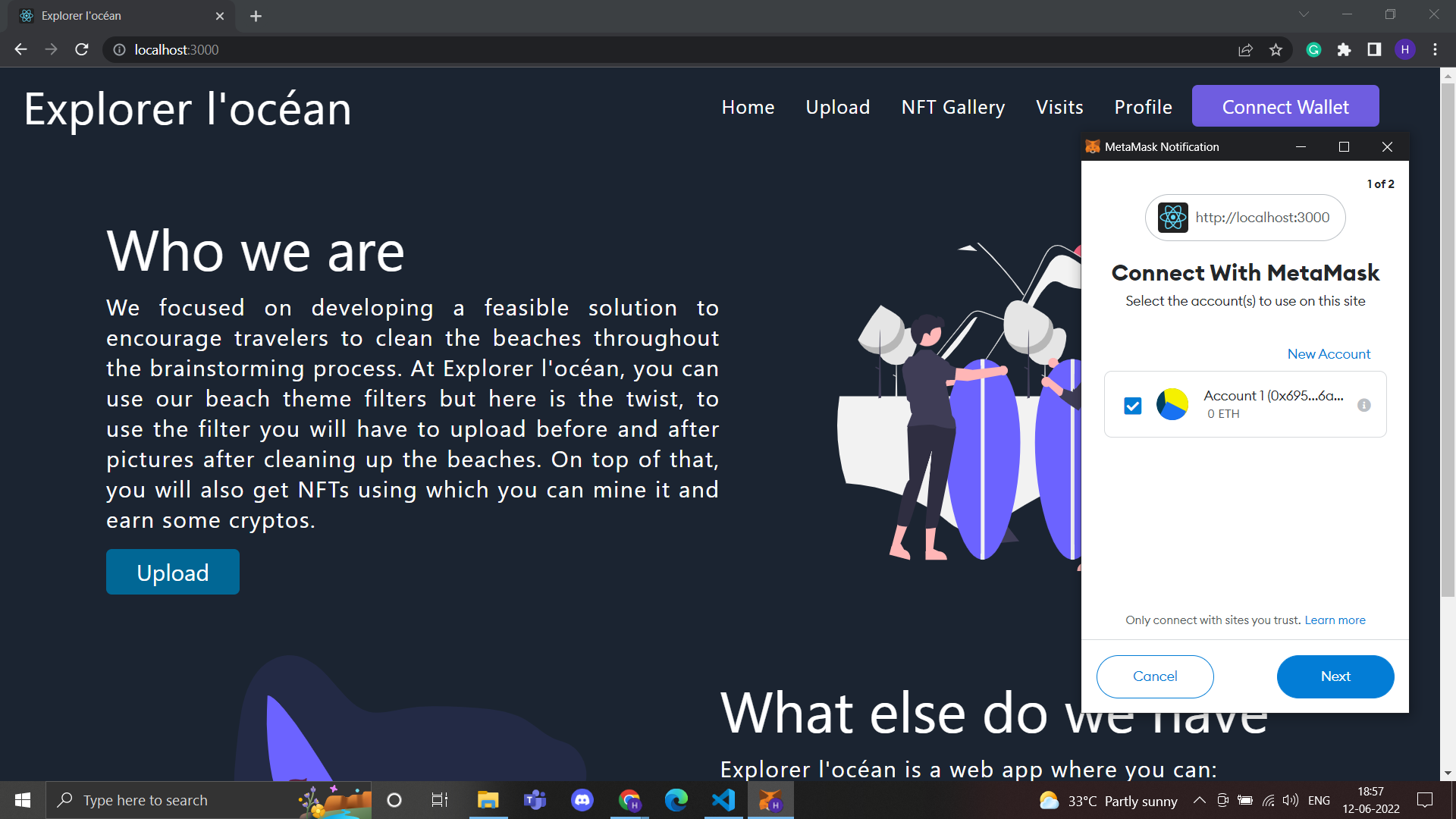Viewport: 1456px width, 819px height.
Task: Open Discord from the taskbar
Action: click(582, 800)
